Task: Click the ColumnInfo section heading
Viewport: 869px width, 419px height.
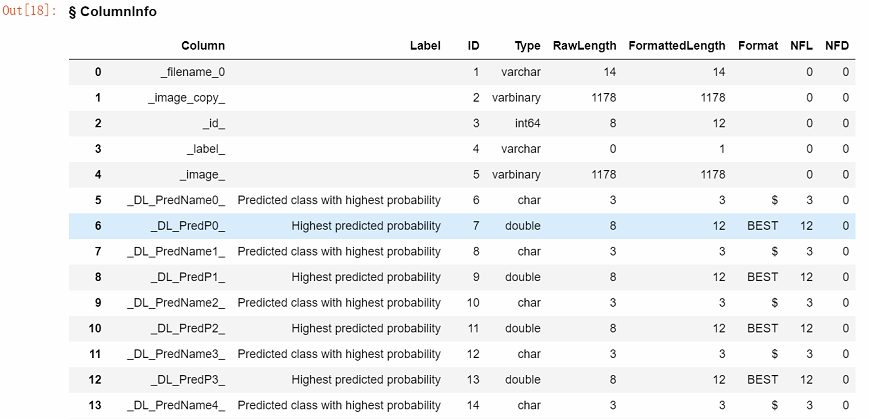Action: point(113,12)
